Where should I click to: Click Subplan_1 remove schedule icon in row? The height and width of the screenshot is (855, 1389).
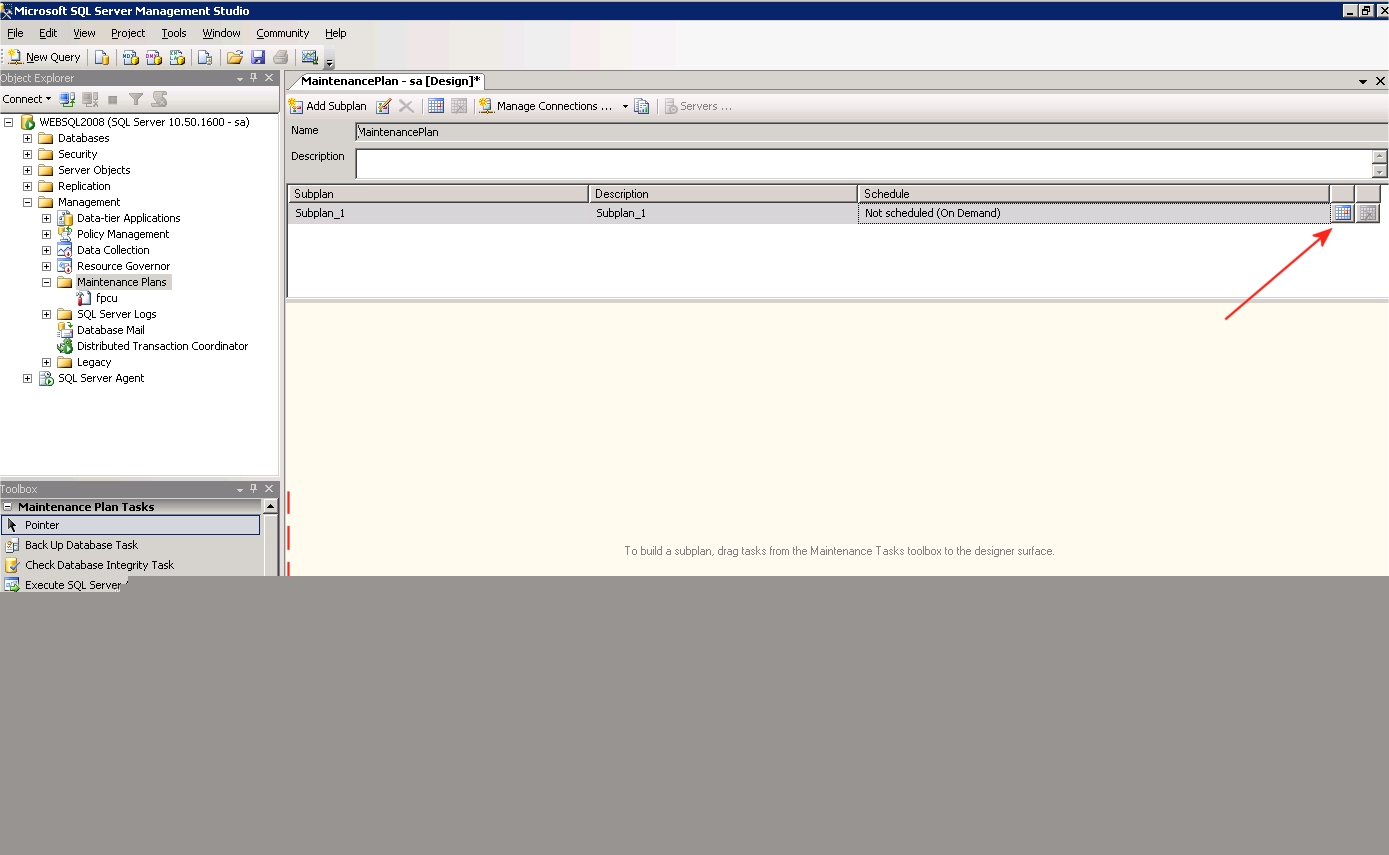(1368, 213)
